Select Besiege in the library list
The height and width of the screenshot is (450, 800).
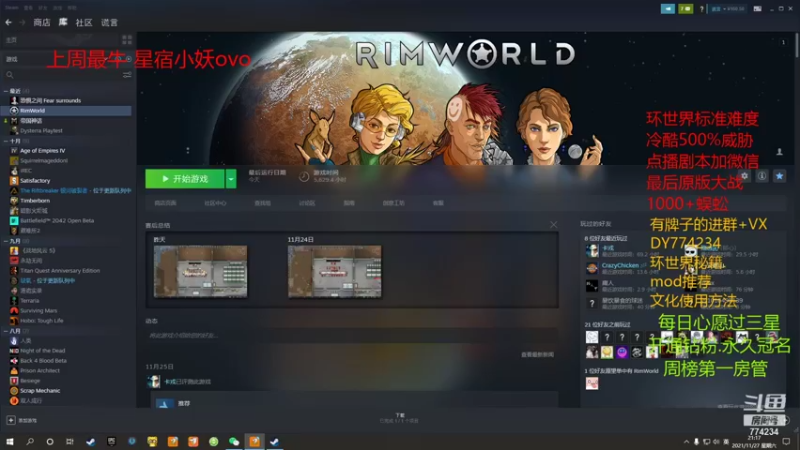pyautogui.click(x=30, y=381)
